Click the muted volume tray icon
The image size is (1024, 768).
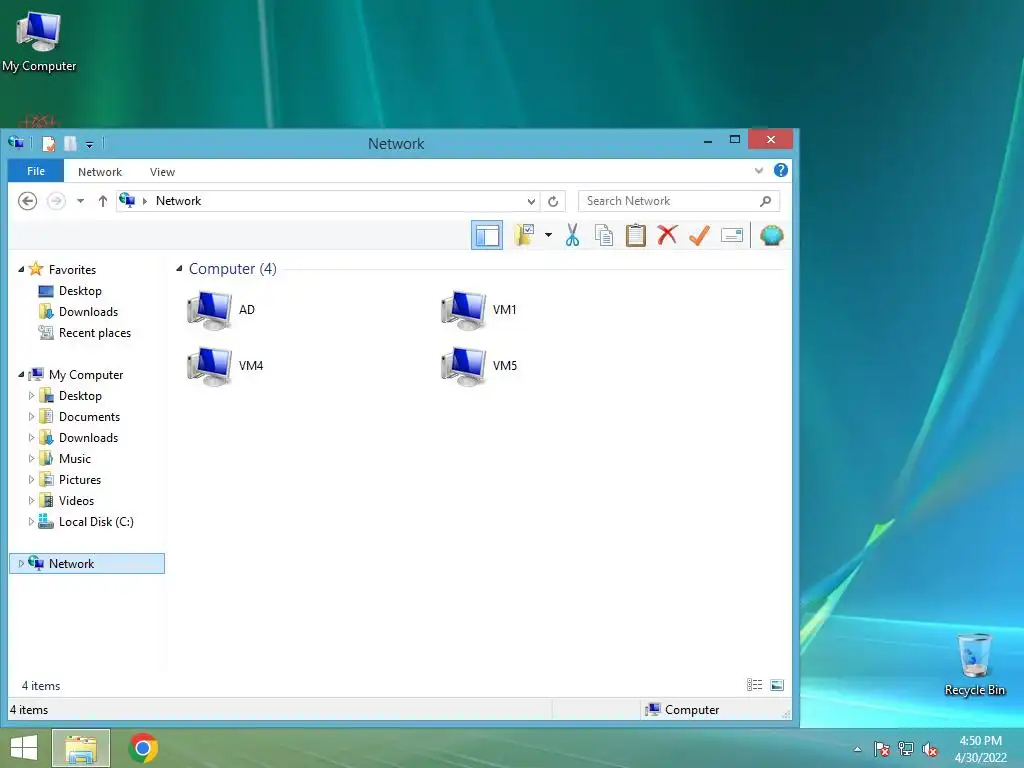(930, 749)
